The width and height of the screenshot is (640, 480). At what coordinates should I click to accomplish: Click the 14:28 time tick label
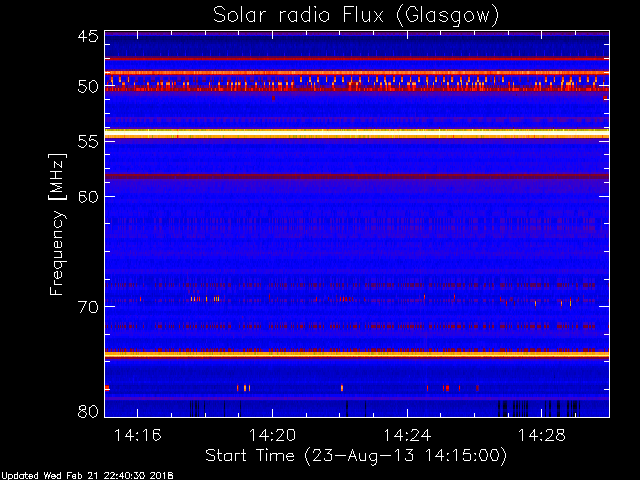pos(542,435)
